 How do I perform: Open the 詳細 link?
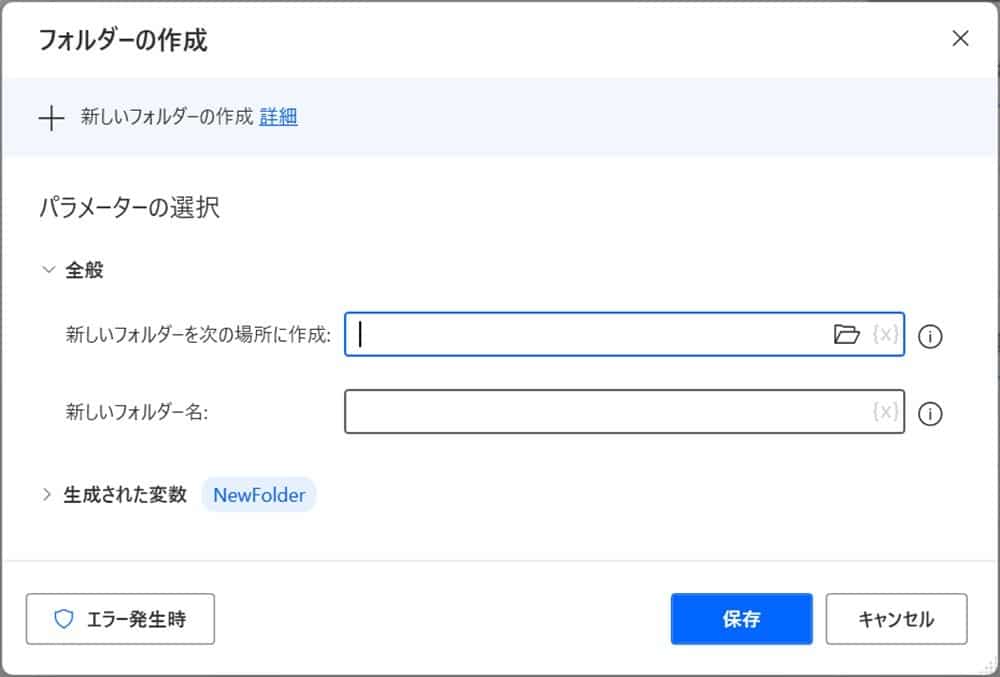click(278, 118)
